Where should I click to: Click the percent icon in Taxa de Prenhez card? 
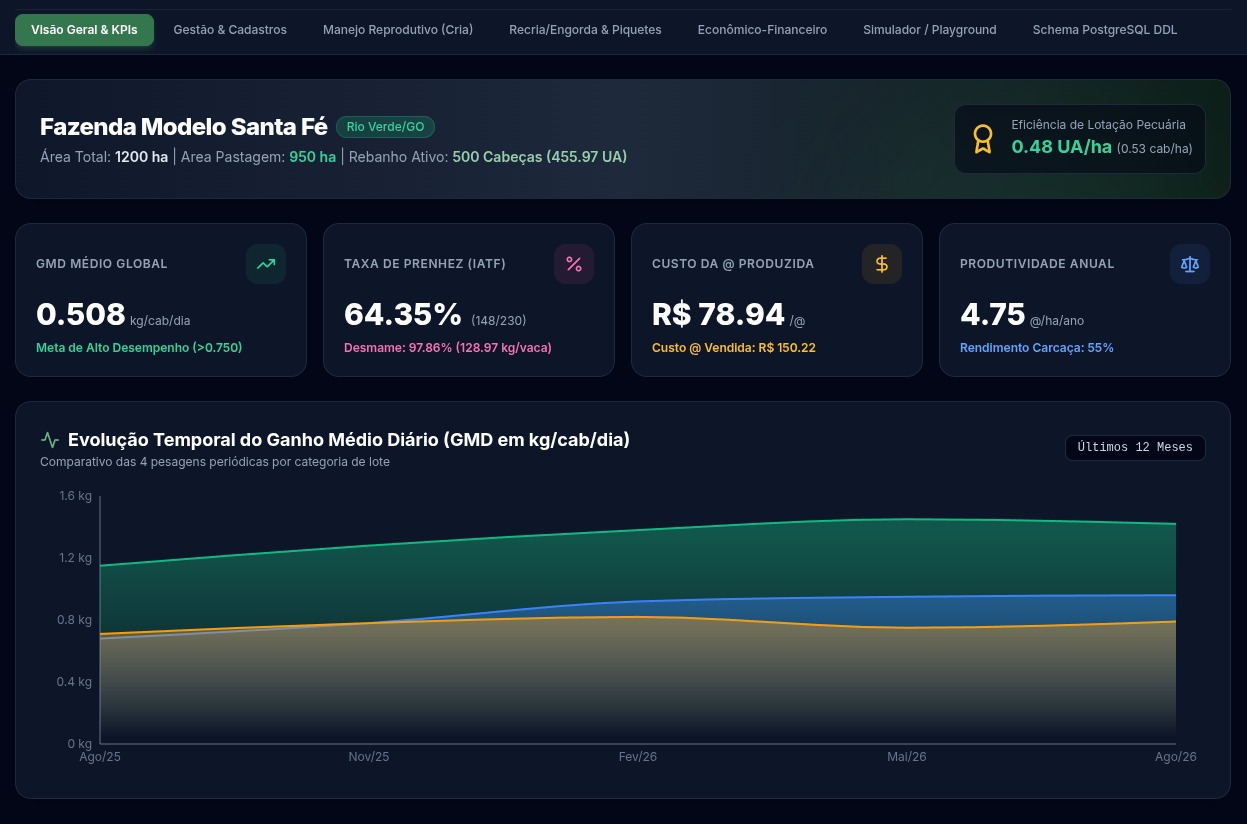pyautogui.click(x=574, y=264)
